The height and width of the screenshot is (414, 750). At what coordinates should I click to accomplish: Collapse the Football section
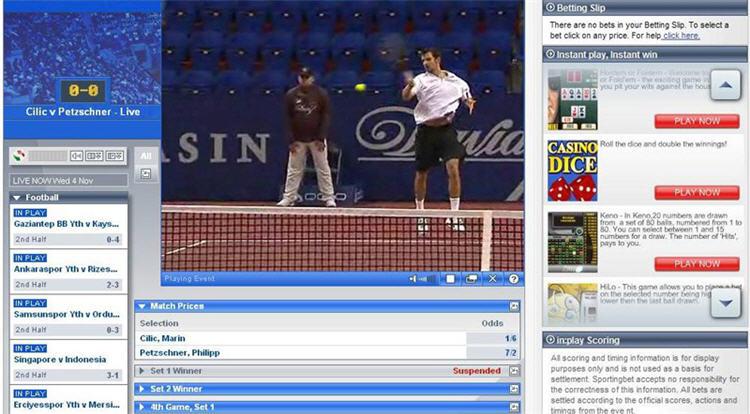coord(17,197)
